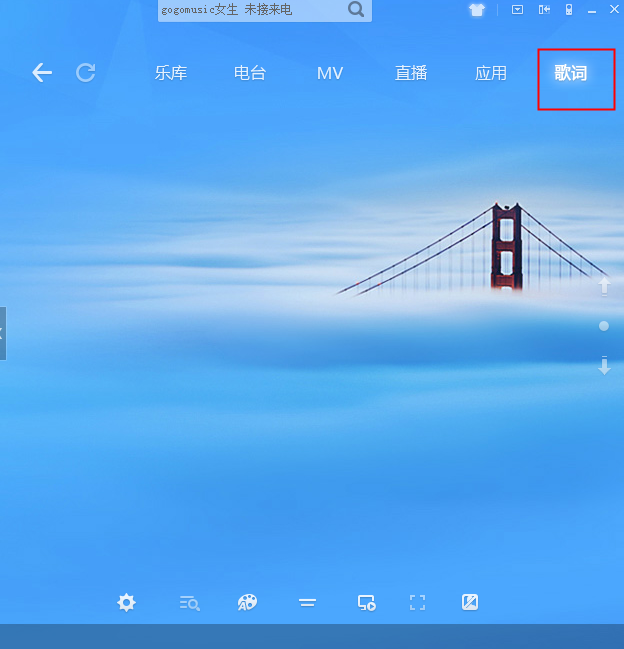
Task: Go to the MV tab
Action: coord(329,73)
